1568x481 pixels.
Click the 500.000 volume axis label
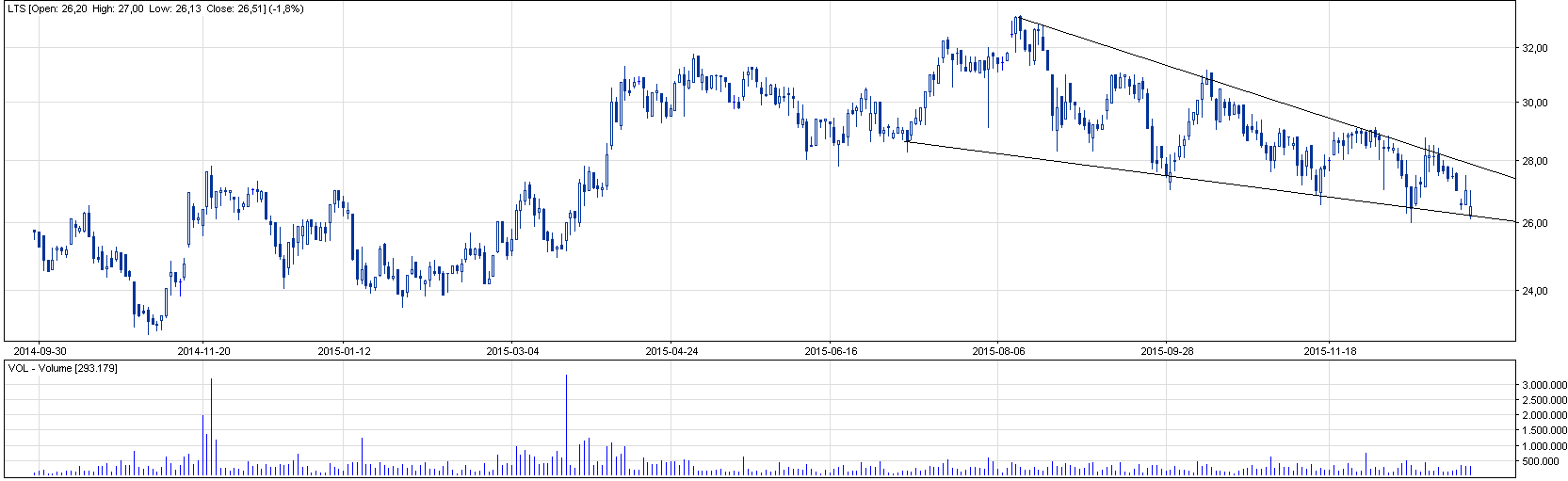(x=1545, y=461)
